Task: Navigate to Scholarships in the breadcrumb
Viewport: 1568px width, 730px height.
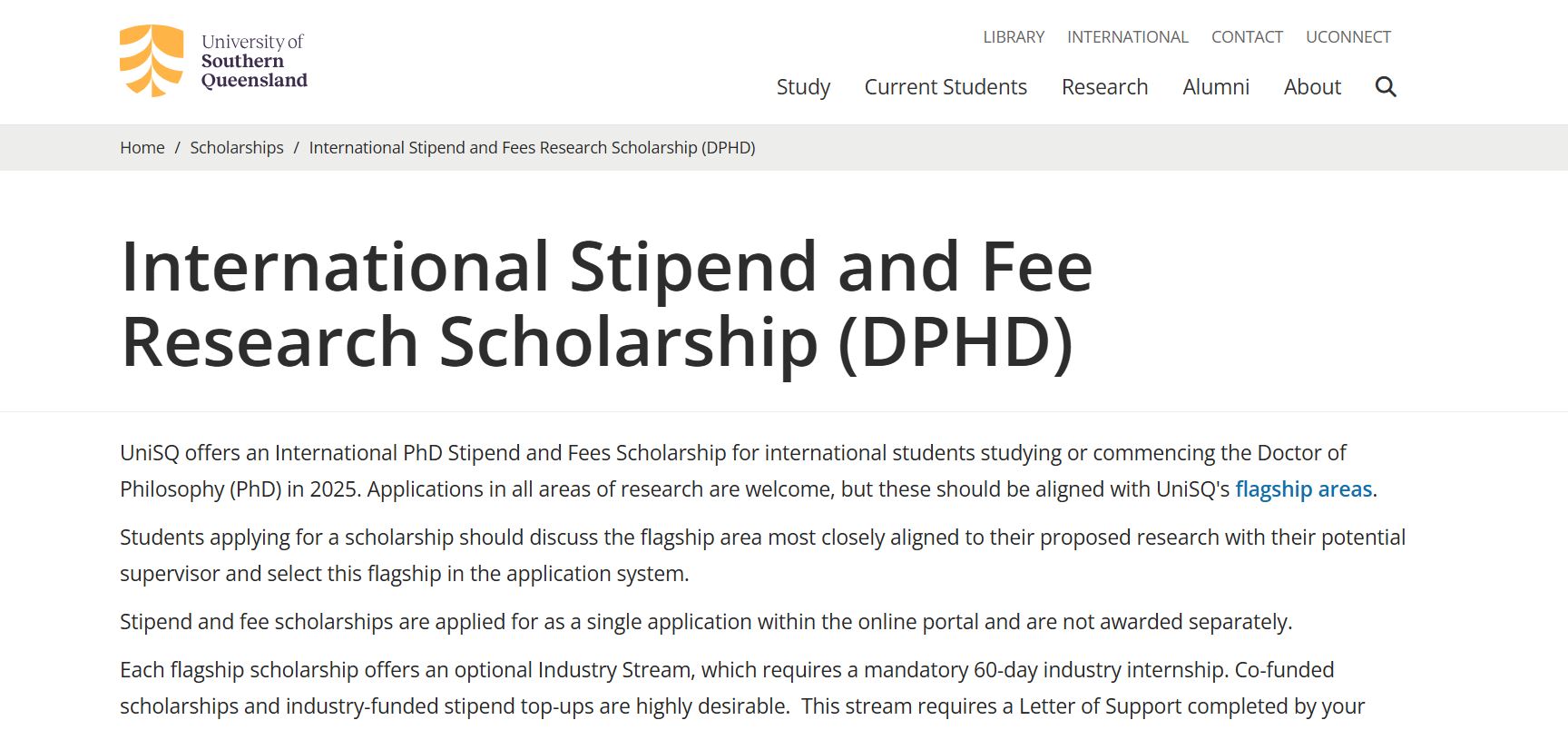Action: (237, 148)
